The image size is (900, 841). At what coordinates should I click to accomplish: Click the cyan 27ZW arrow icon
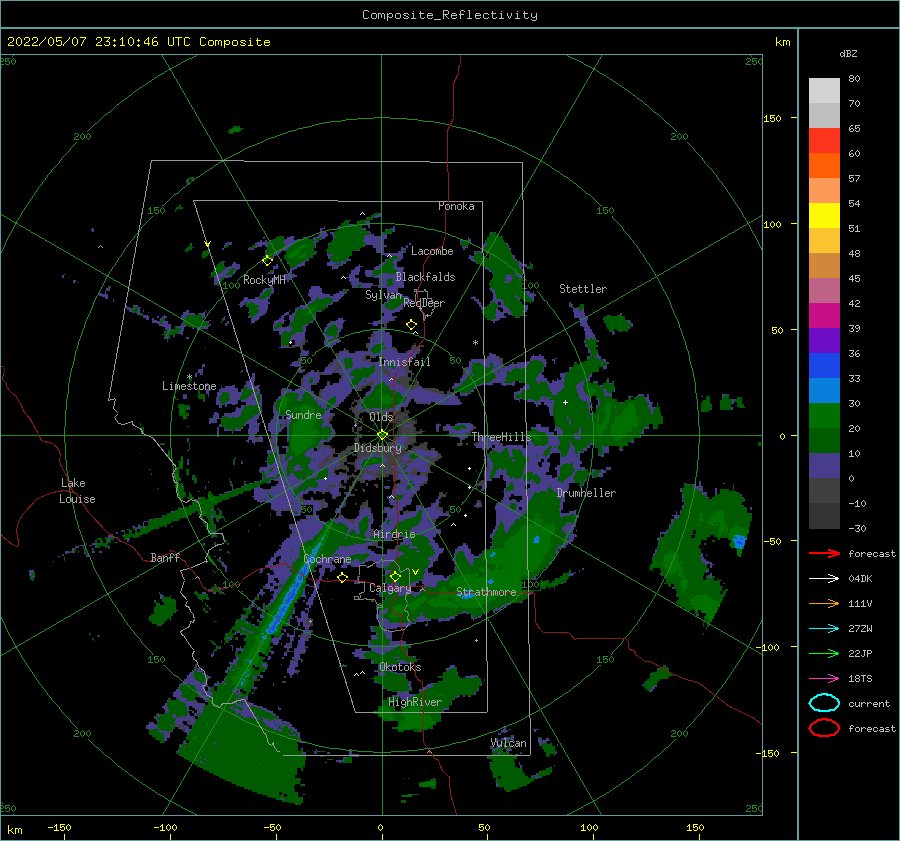tap(824, 629)
